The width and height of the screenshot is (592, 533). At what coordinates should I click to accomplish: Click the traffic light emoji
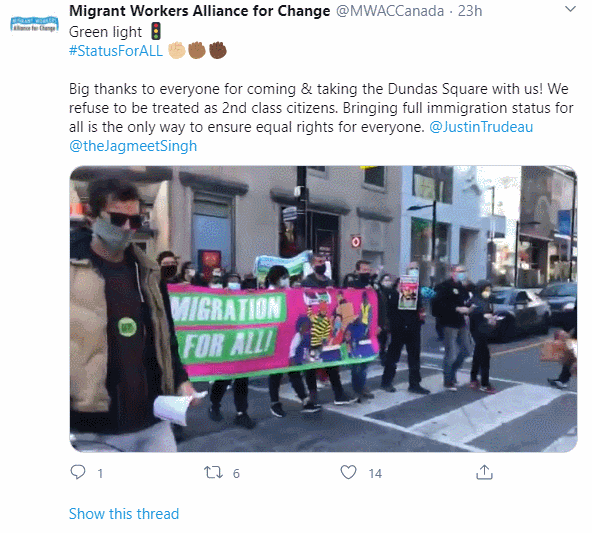pos(156,31)
